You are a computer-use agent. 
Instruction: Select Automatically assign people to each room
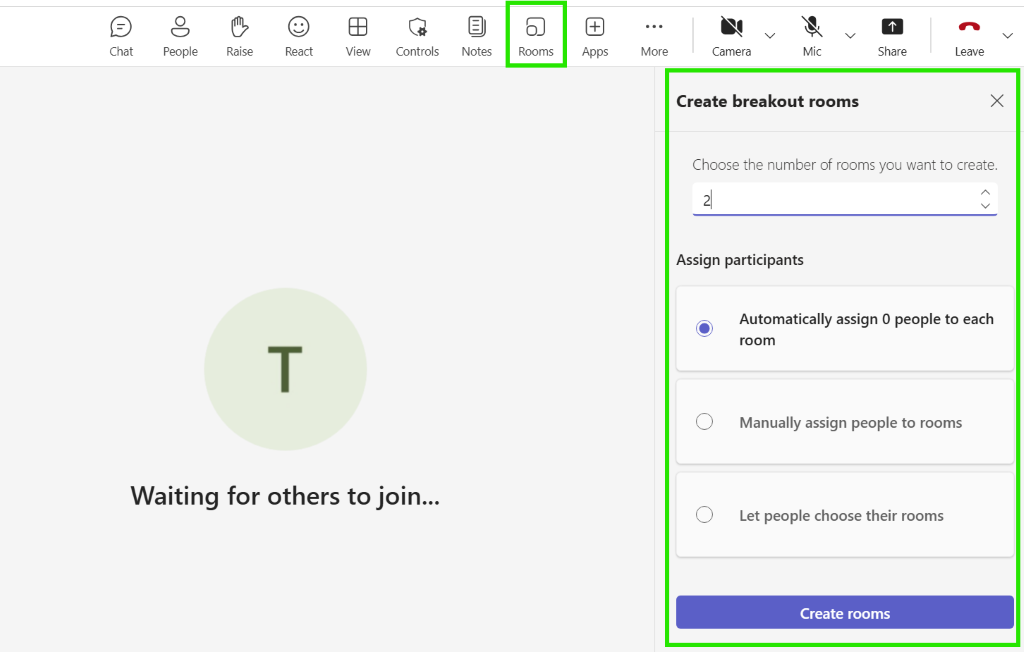point(844,329)
